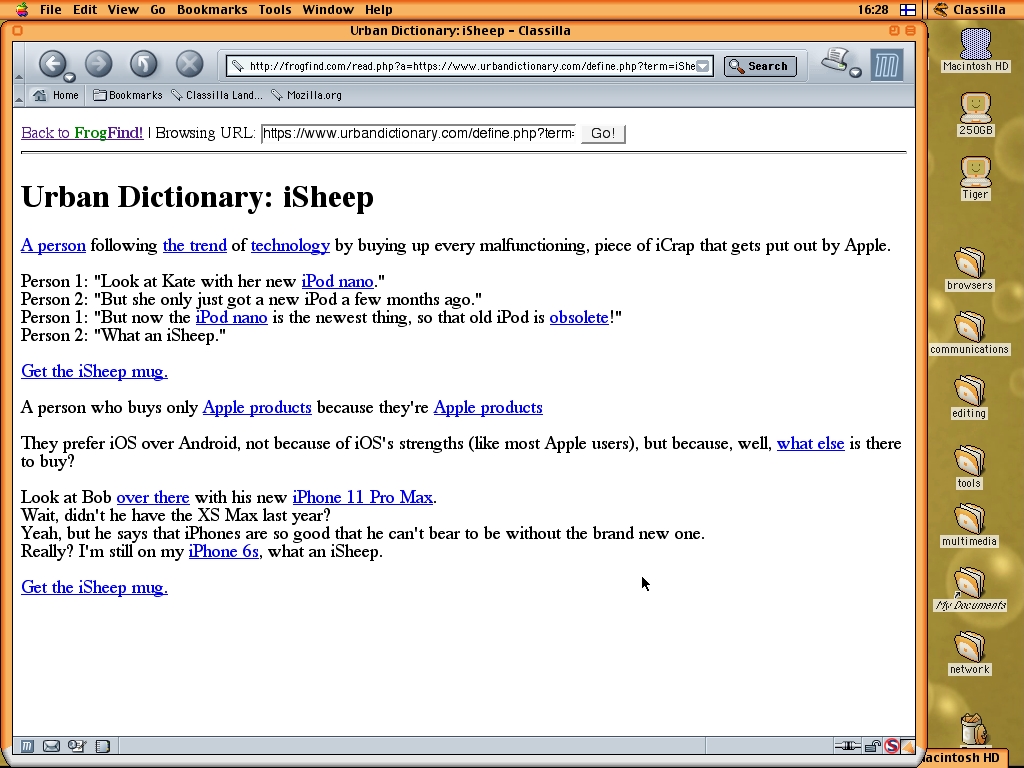Image resolution: width=1024 pixels, height=768 pixels.
Task: Click the Go! button
Action: point(603,133)
